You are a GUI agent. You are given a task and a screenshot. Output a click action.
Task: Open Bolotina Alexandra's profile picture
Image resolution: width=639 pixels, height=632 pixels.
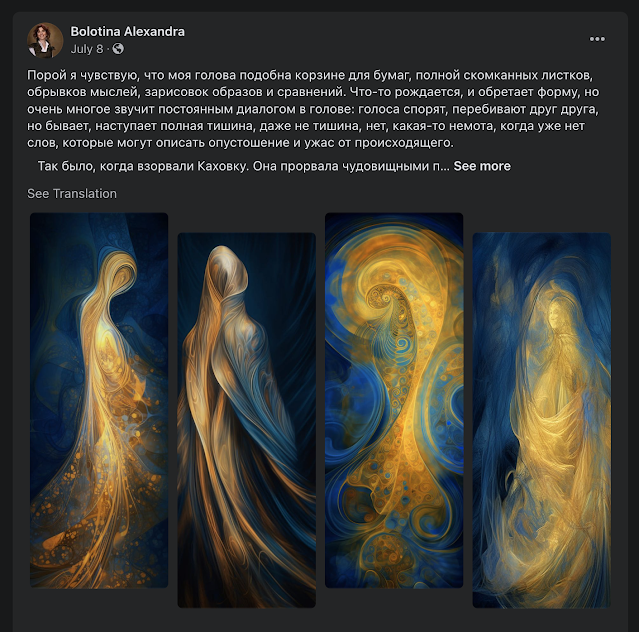click(x=45, y=40)
